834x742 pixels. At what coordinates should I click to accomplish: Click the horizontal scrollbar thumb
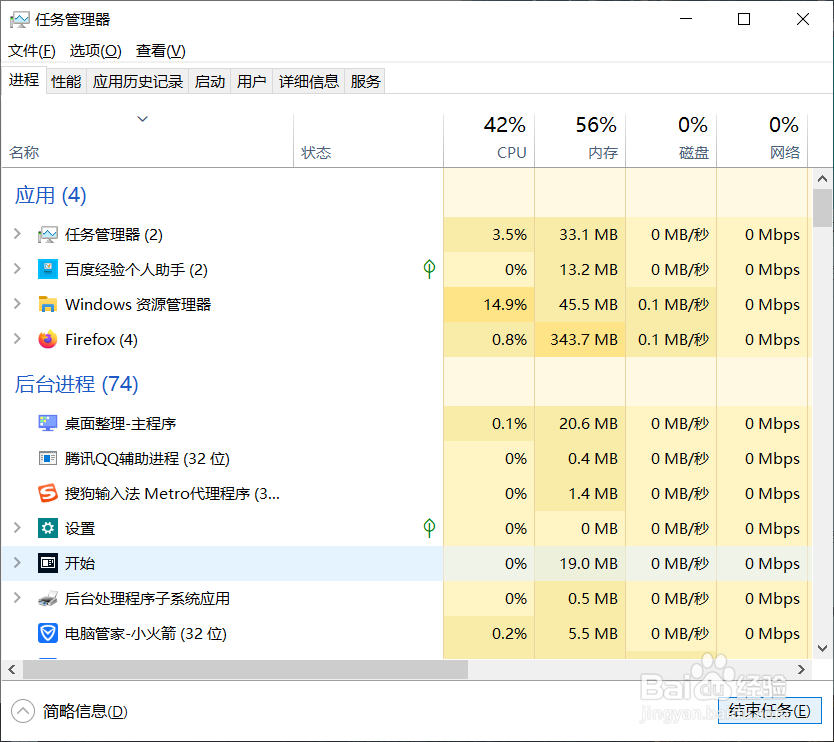245,670
